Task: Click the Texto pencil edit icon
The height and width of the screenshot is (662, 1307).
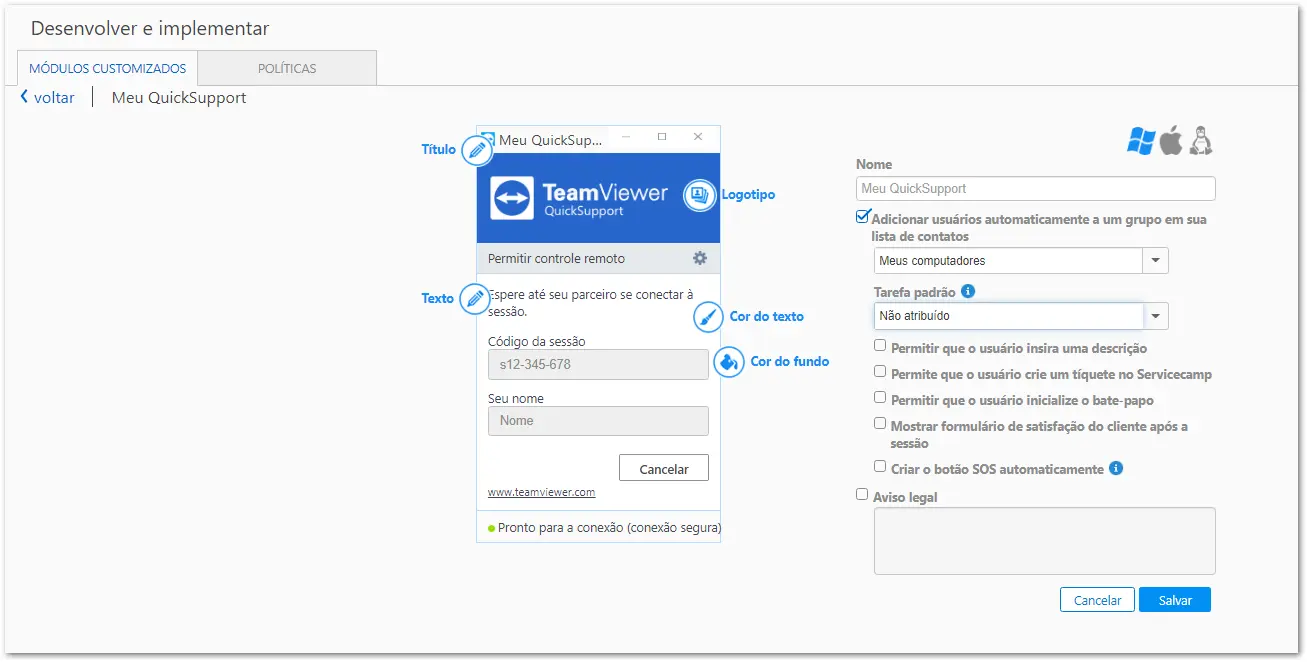Action: pos(475,298)
